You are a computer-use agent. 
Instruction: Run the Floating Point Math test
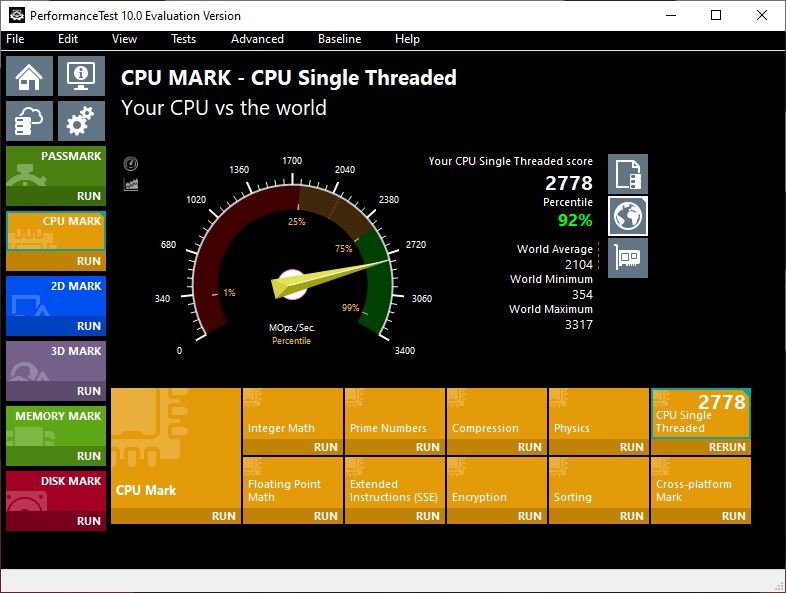point(293,516)
